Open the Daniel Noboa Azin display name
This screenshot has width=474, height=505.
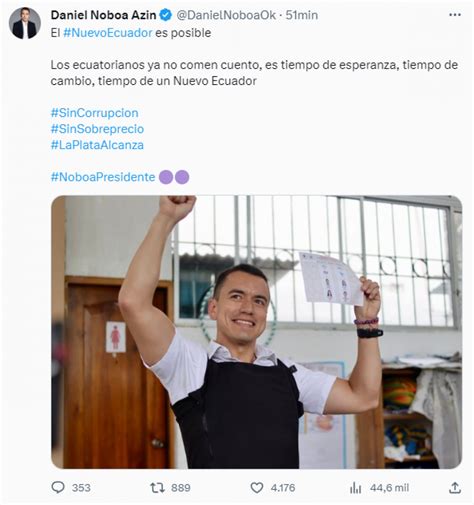[103, 15]
